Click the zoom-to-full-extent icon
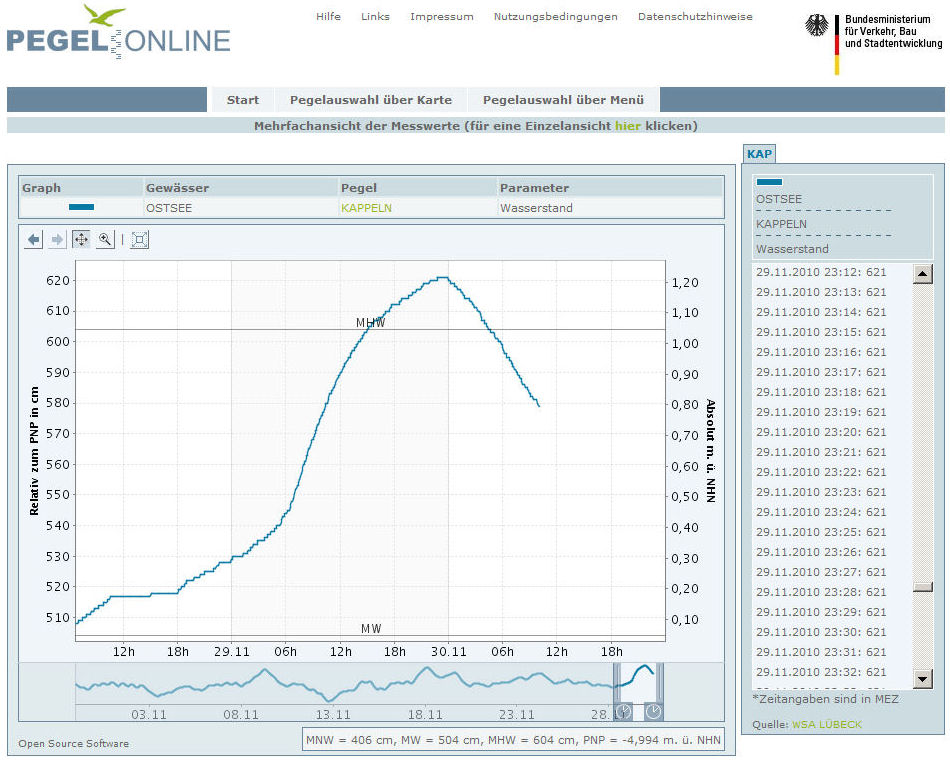This screenshot has width=950, height=760. (x=140, y=240)
